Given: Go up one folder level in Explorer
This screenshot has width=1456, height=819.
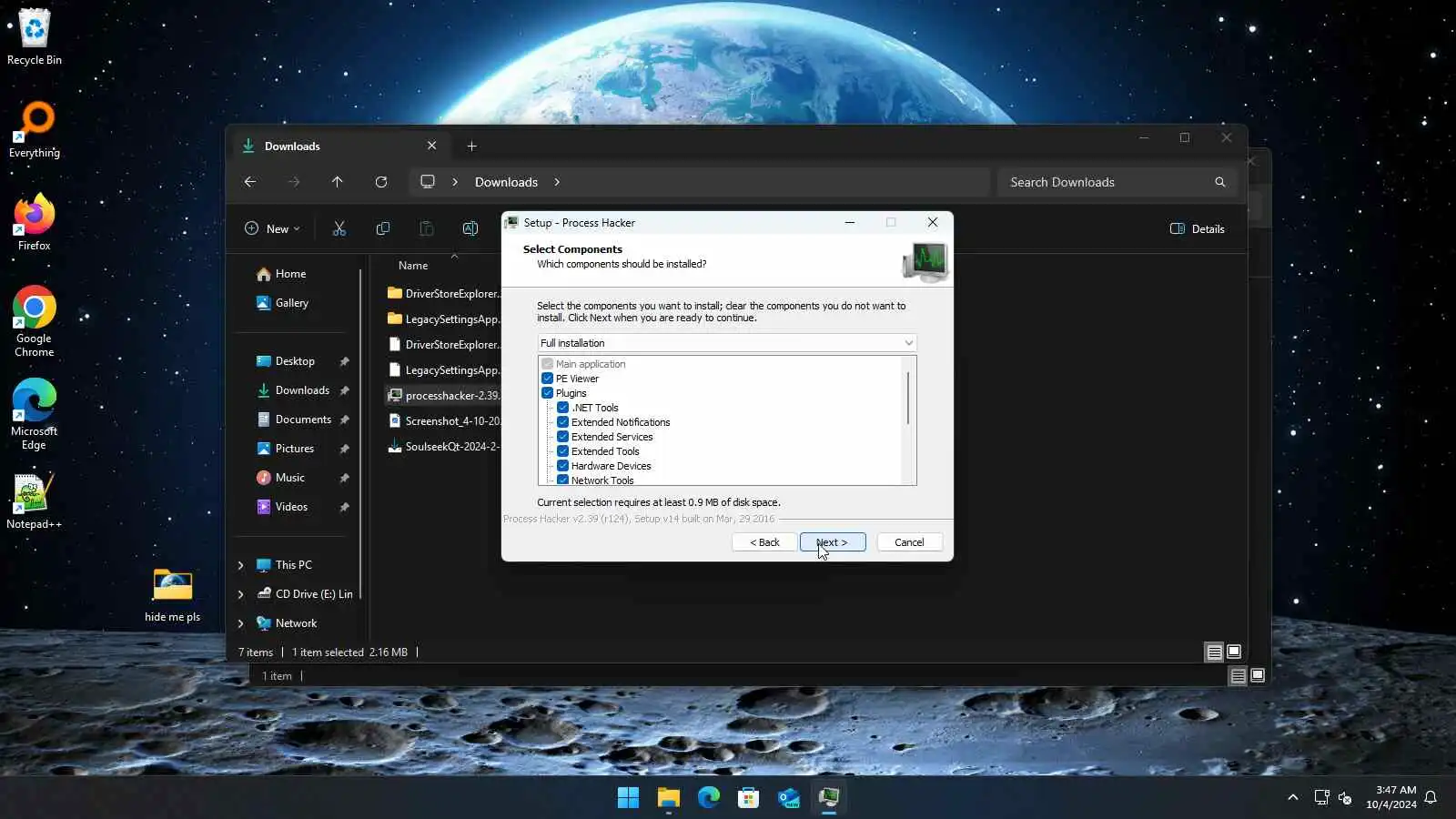Looking at the screenshot, I should (338, 182).
